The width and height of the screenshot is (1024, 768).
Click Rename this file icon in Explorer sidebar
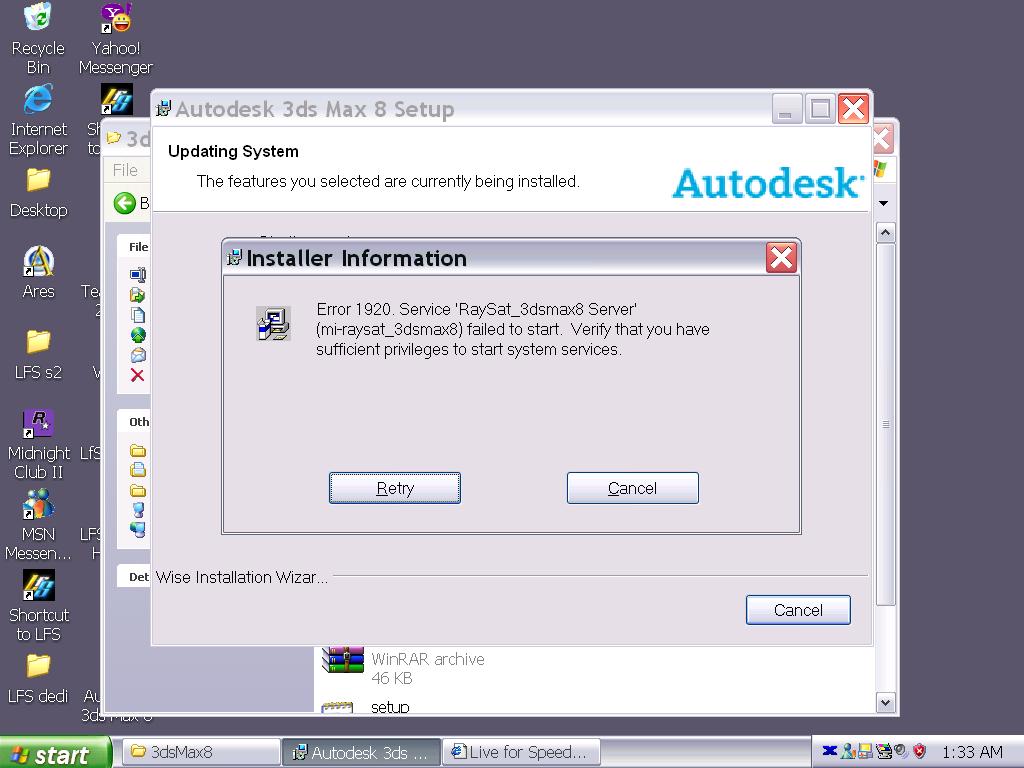(137, 274)
